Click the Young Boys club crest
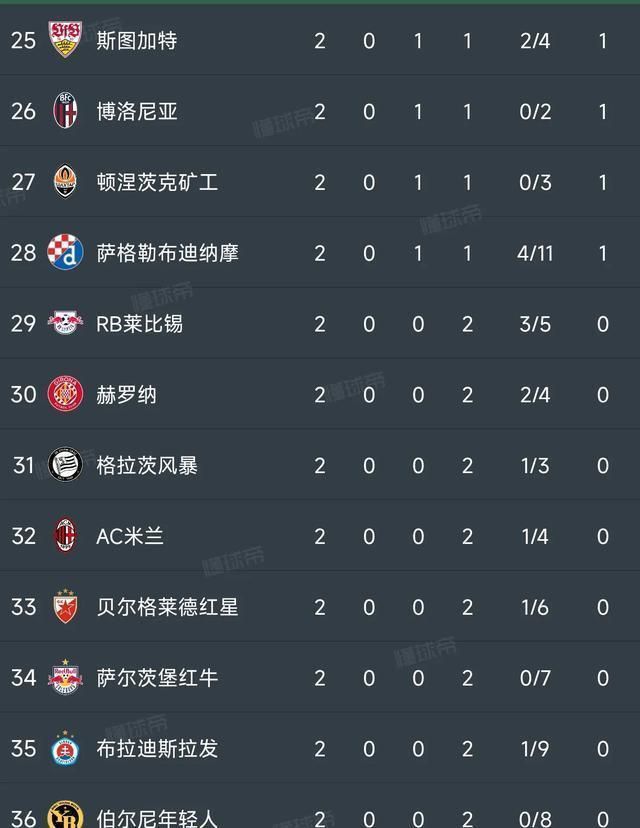The height and width of the screenshot is (828, 640). tap(65, 815)
